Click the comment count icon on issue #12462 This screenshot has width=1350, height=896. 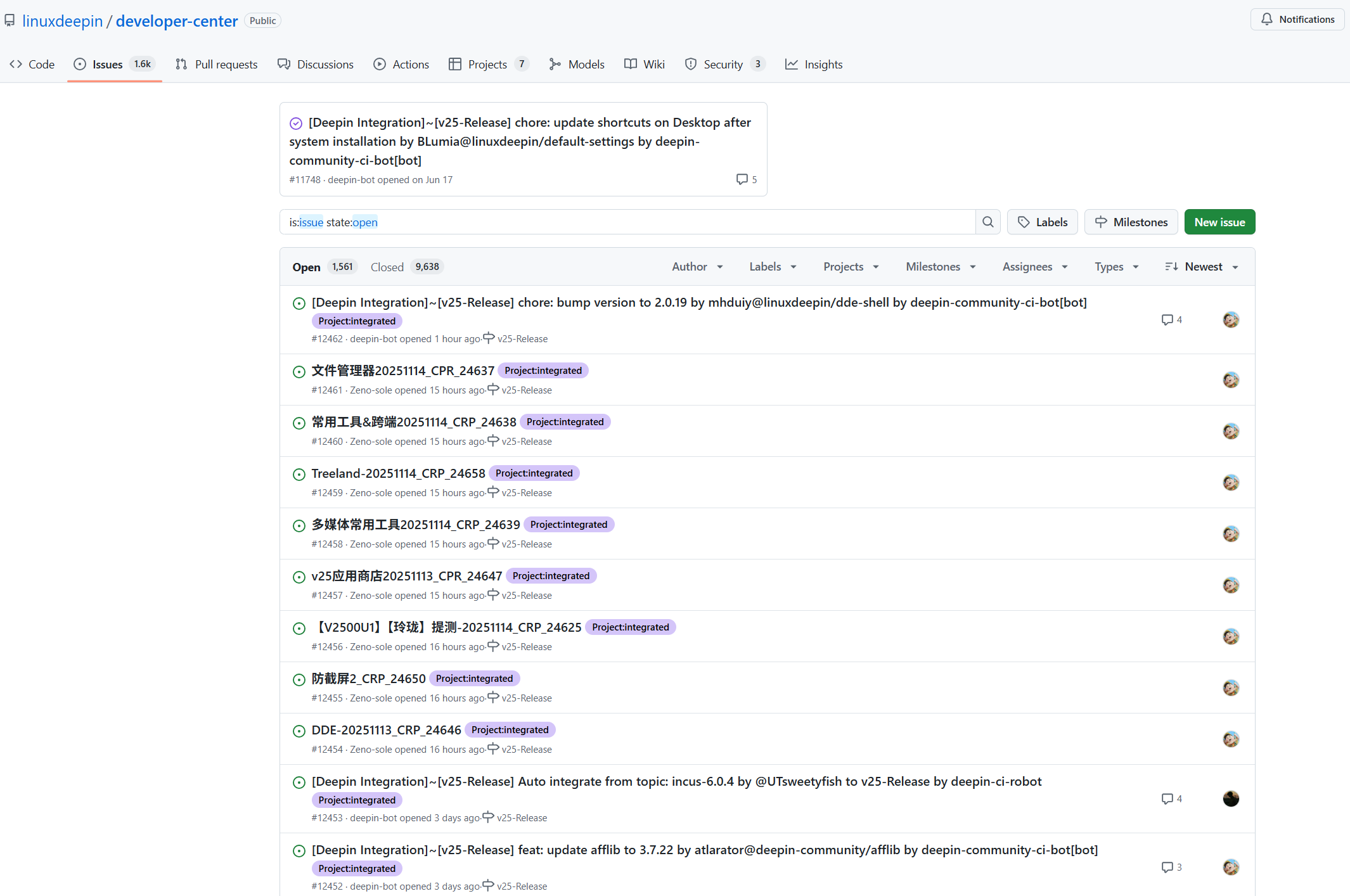(1167, 320)
